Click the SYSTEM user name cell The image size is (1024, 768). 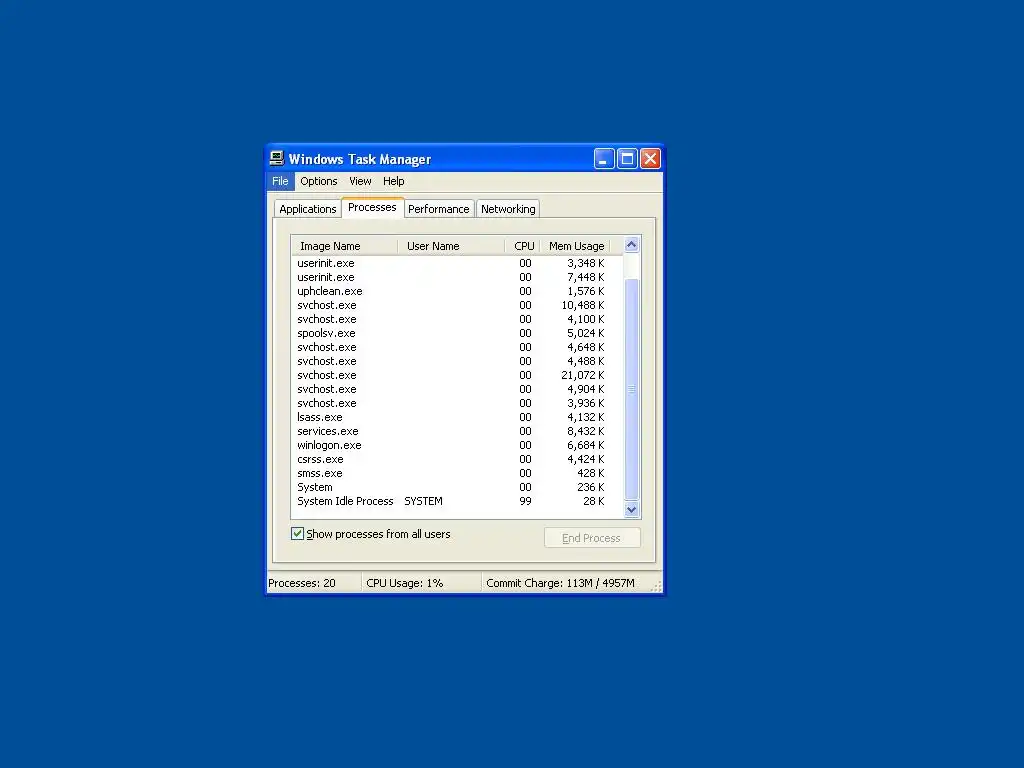[x=423, y=502]
